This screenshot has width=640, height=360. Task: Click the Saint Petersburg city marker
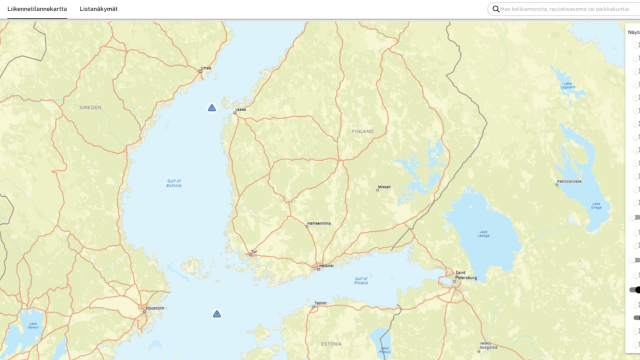pyautogui.click(x=454, y=282)
